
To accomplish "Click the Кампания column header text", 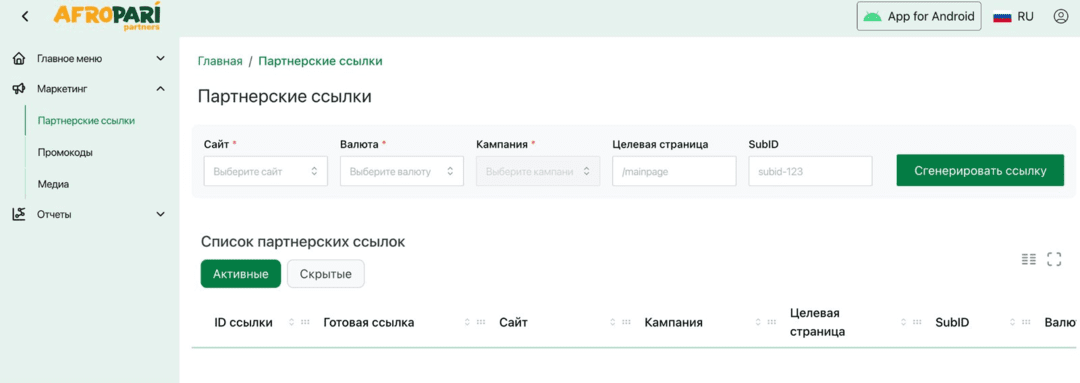I will pos(674,322).
